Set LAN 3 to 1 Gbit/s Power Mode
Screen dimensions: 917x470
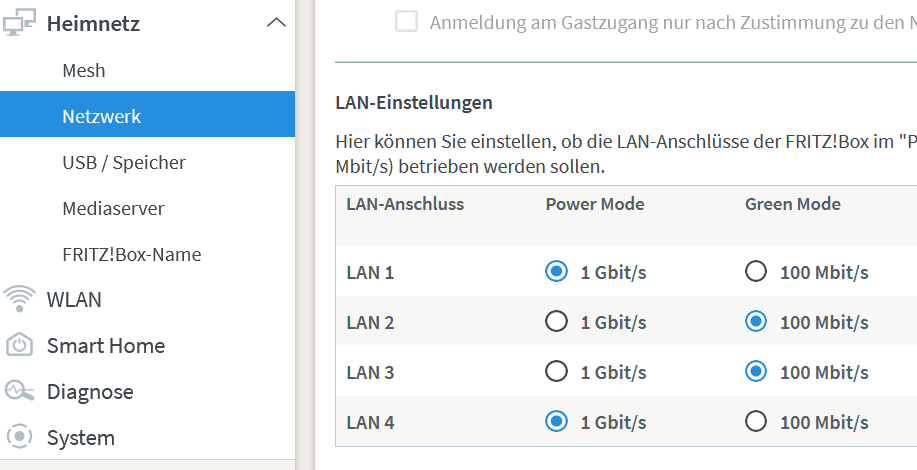point(556,371)
